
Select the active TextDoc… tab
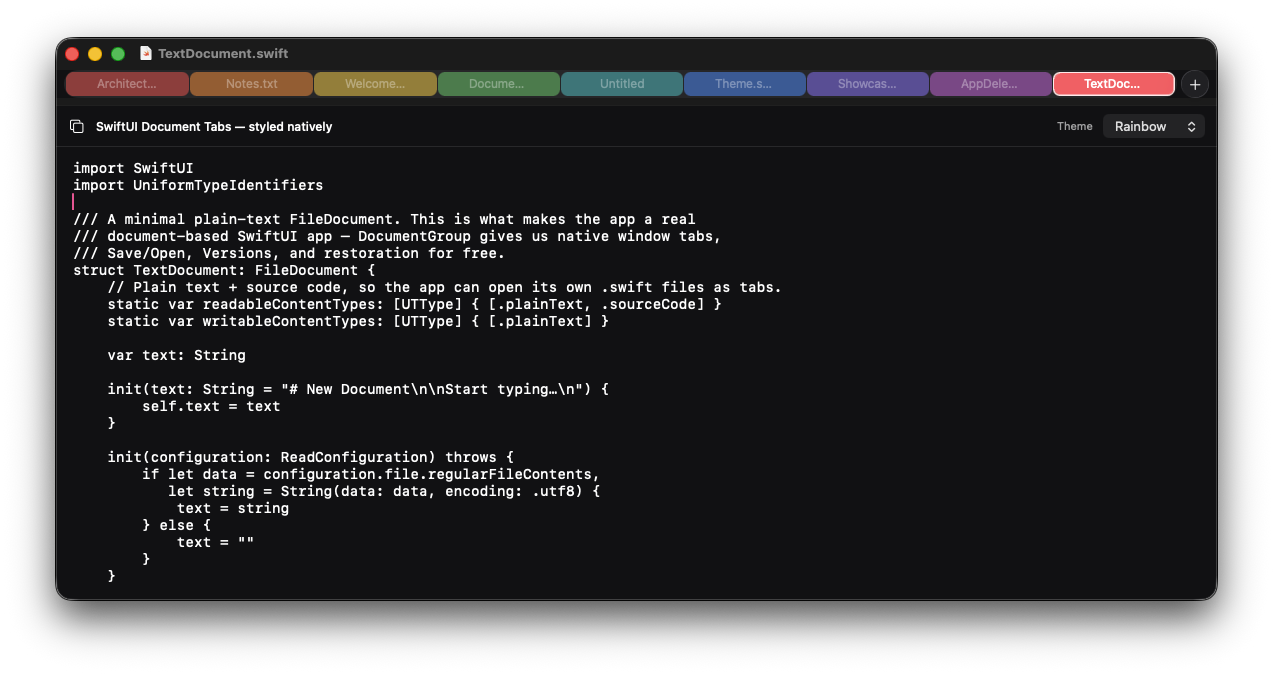[x=1113, y=84]
